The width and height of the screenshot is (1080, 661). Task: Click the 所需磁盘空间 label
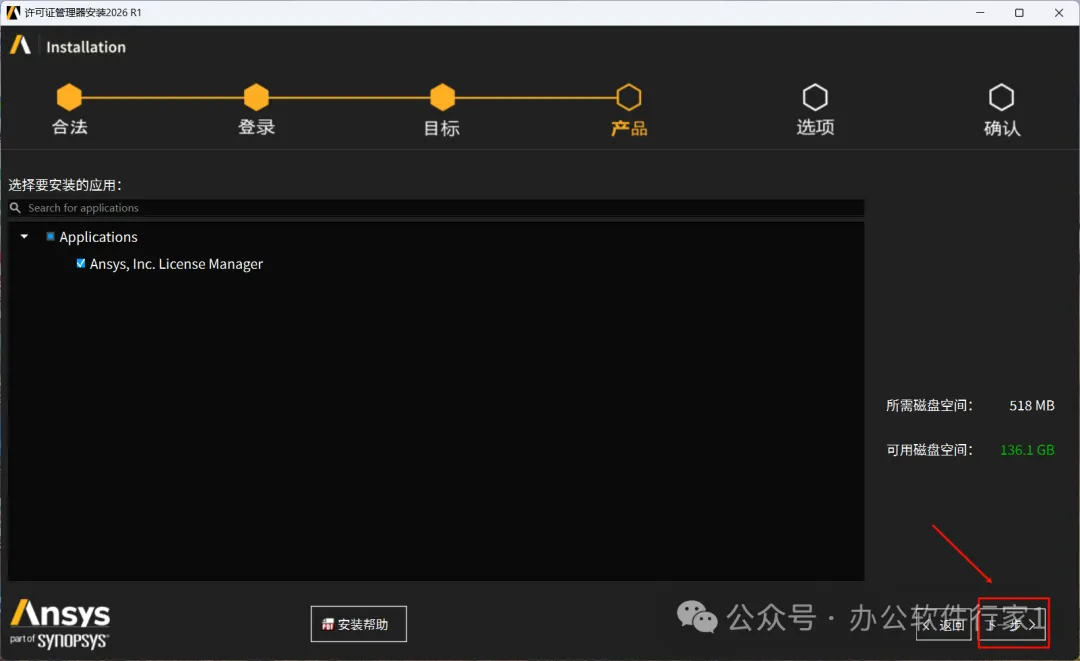tap(929, 406)
